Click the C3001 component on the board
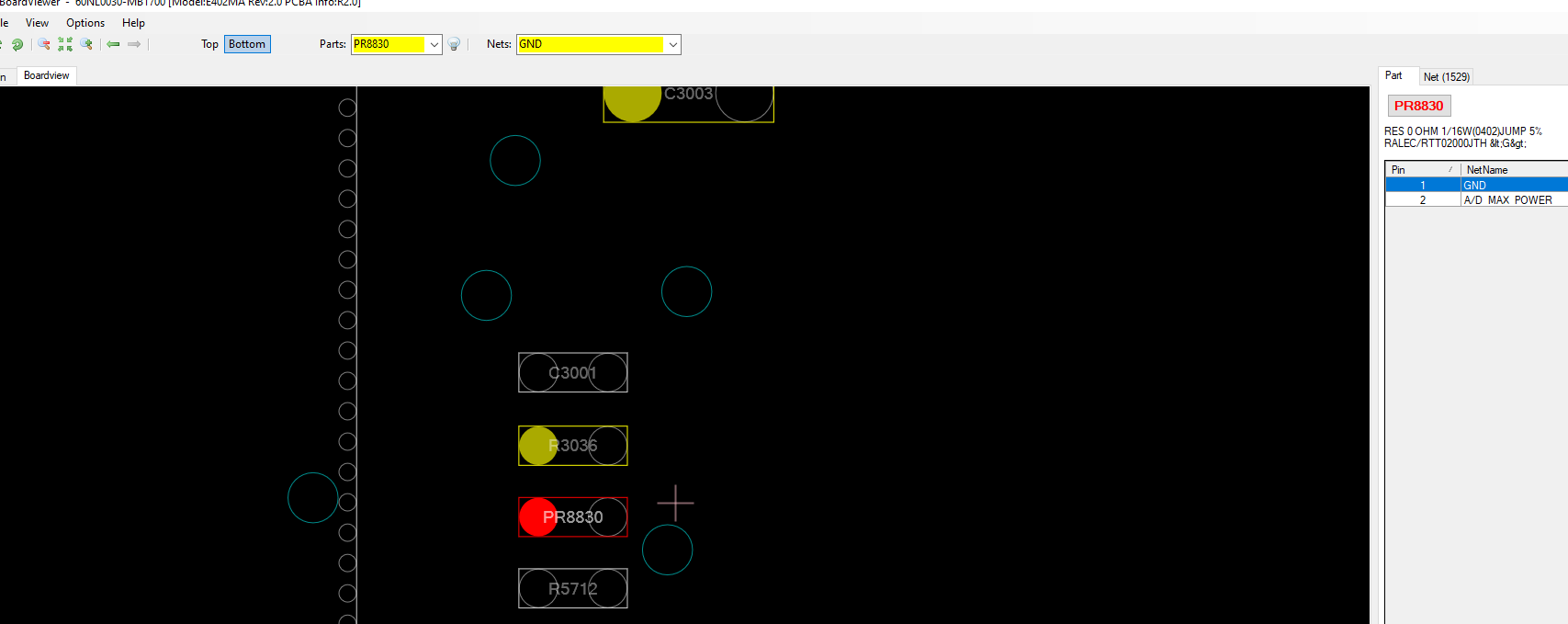1568x624 pixels. pyautogui.click(x=573, y=372)
